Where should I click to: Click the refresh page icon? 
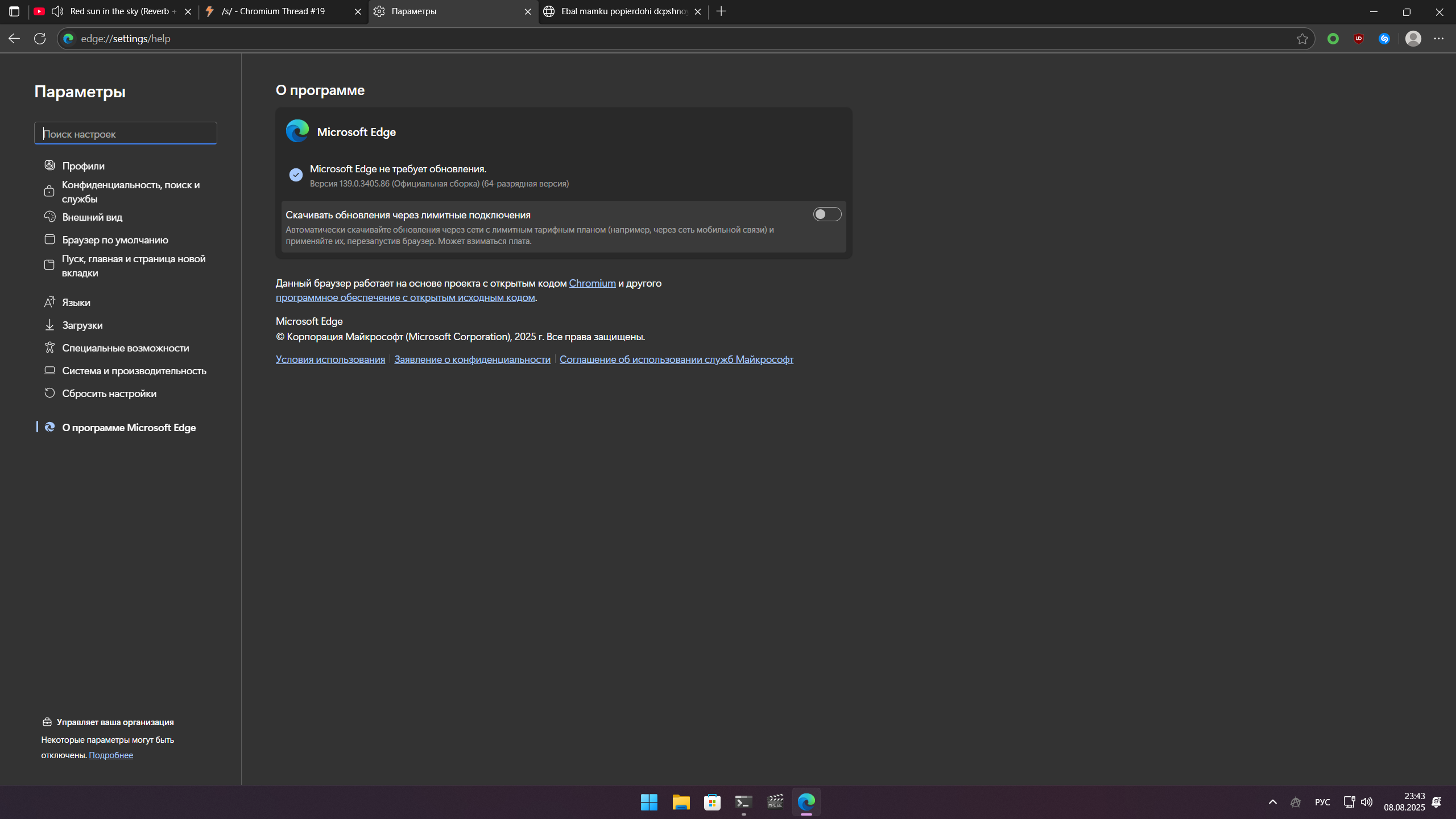(40, 39)
